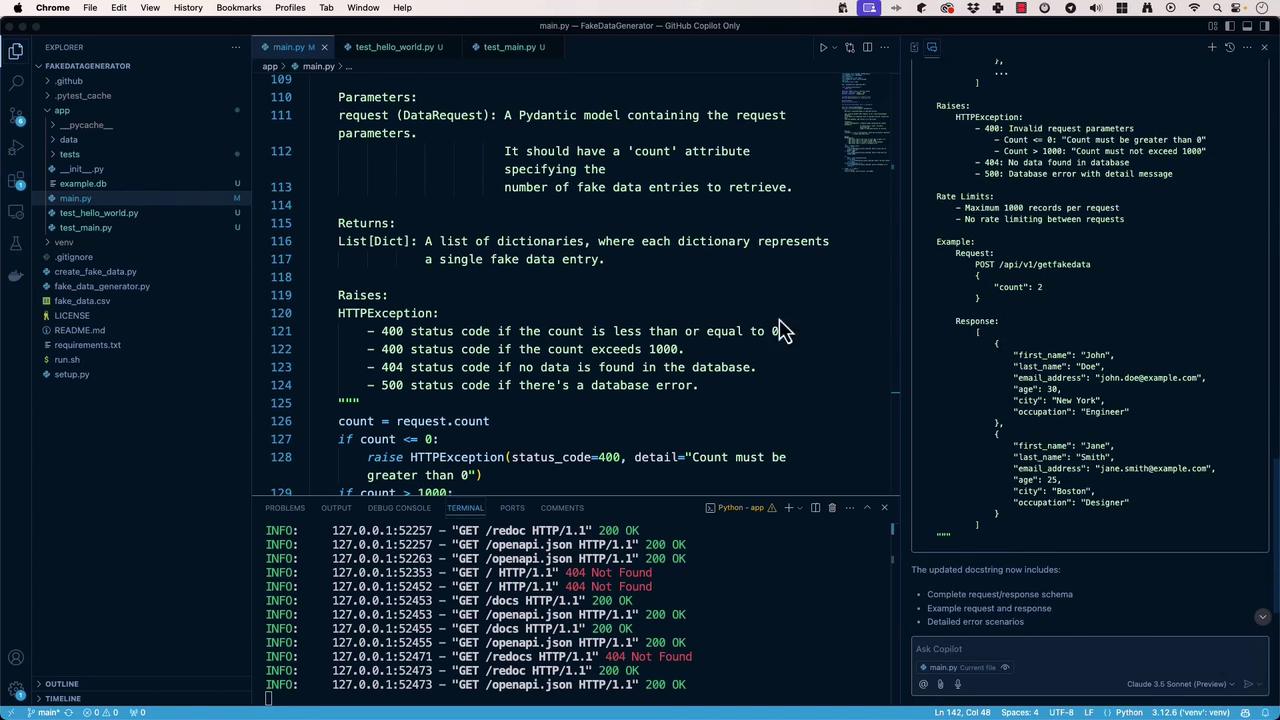The height and width of the screenshot is (720, 1280).
Task: Open the Extensions view
Action: (x=16, y=181)
